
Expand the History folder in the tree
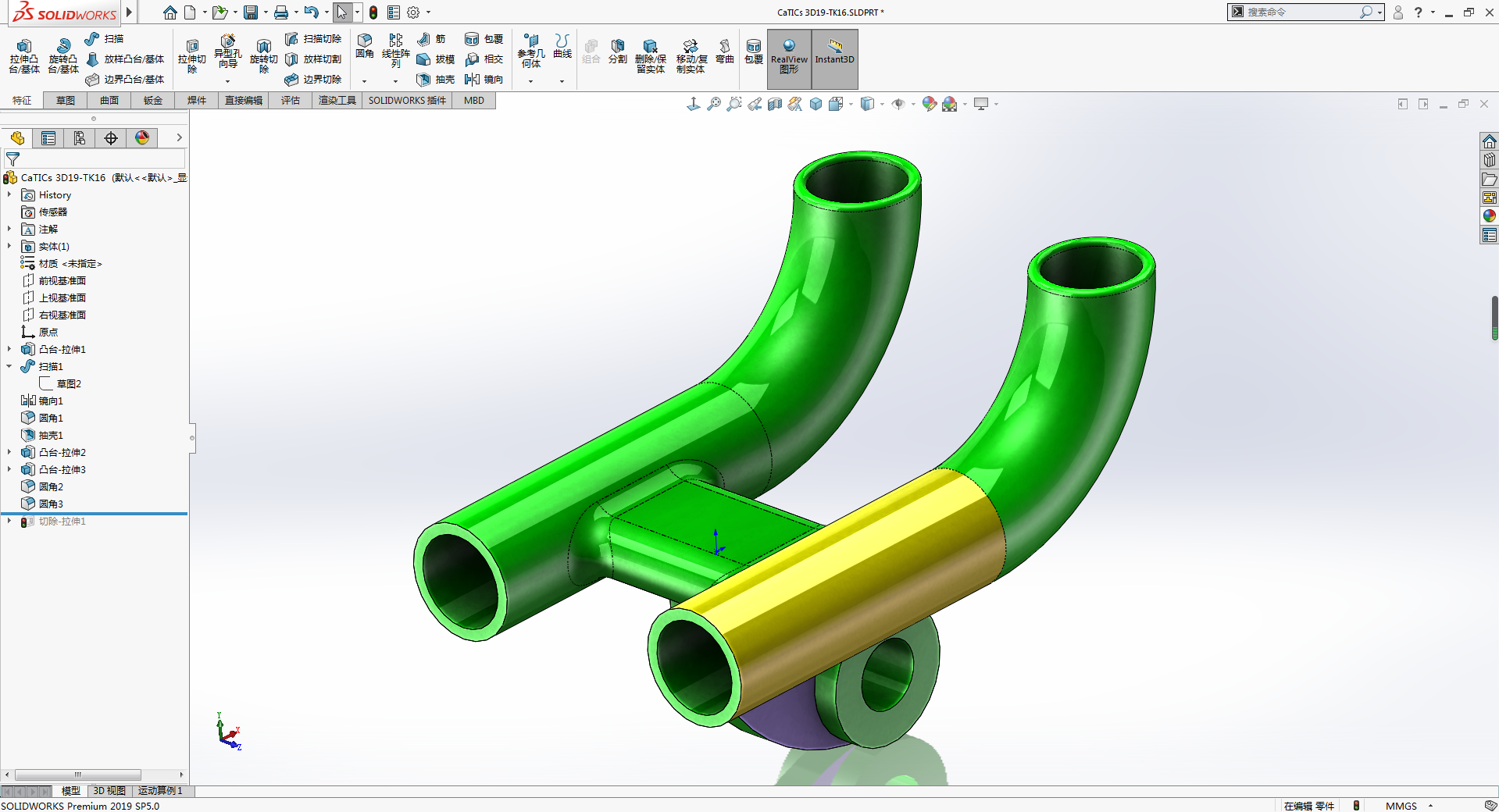[9, 195]
